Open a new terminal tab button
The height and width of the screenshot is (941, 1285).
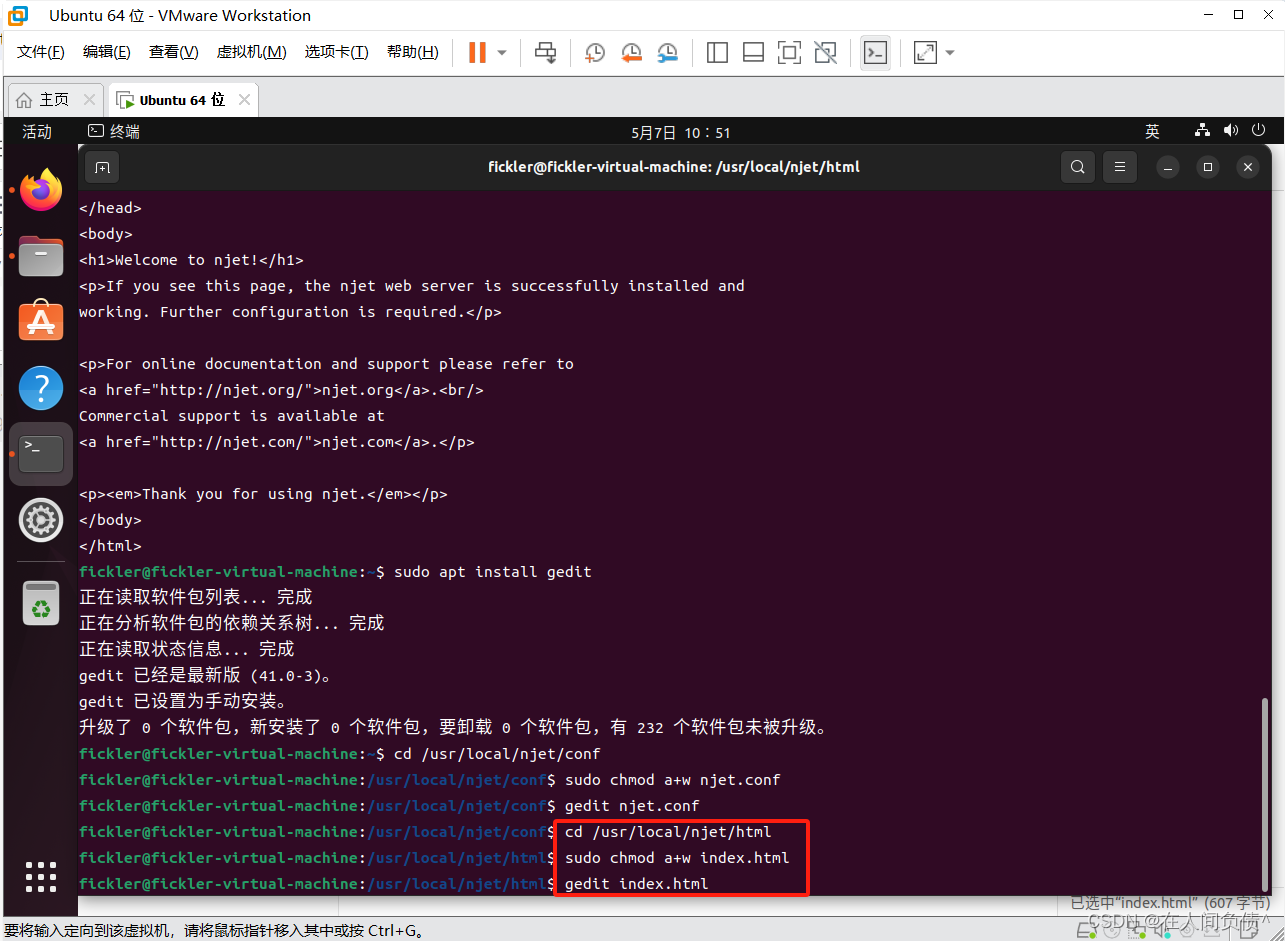tap(102, 167)
